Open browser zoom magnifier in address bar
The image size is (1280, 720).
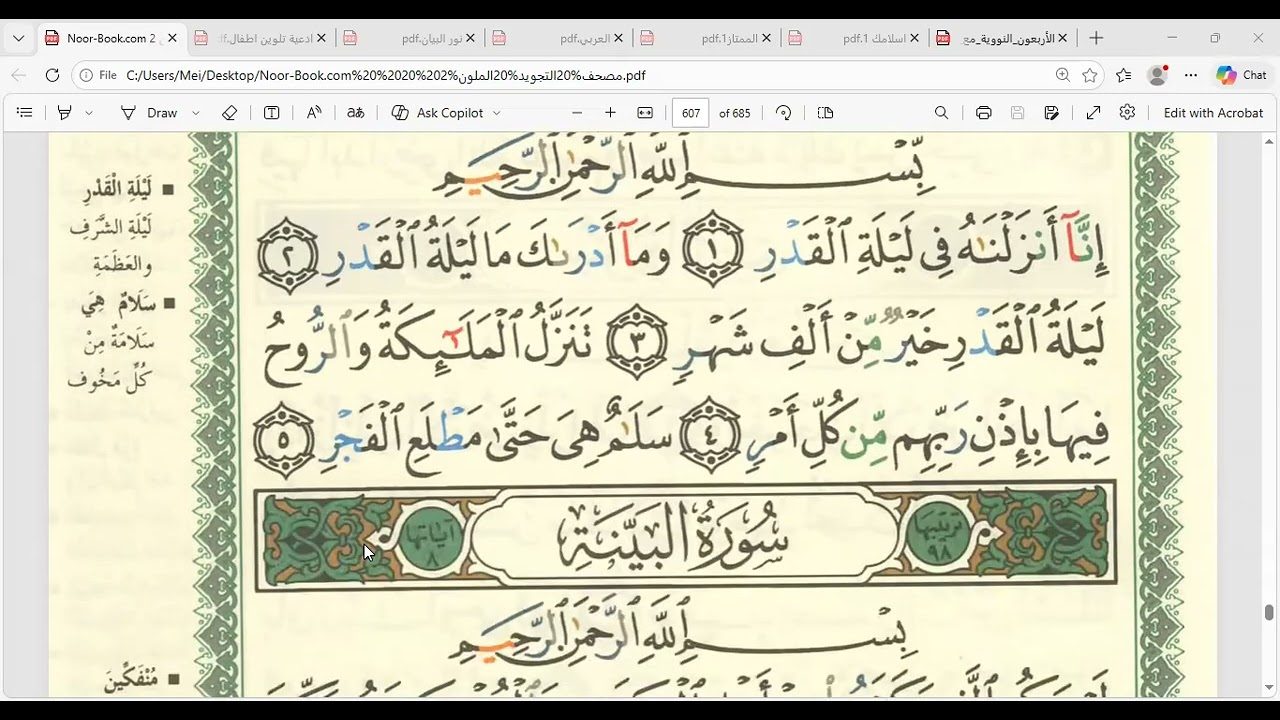tap(1062, 75)
